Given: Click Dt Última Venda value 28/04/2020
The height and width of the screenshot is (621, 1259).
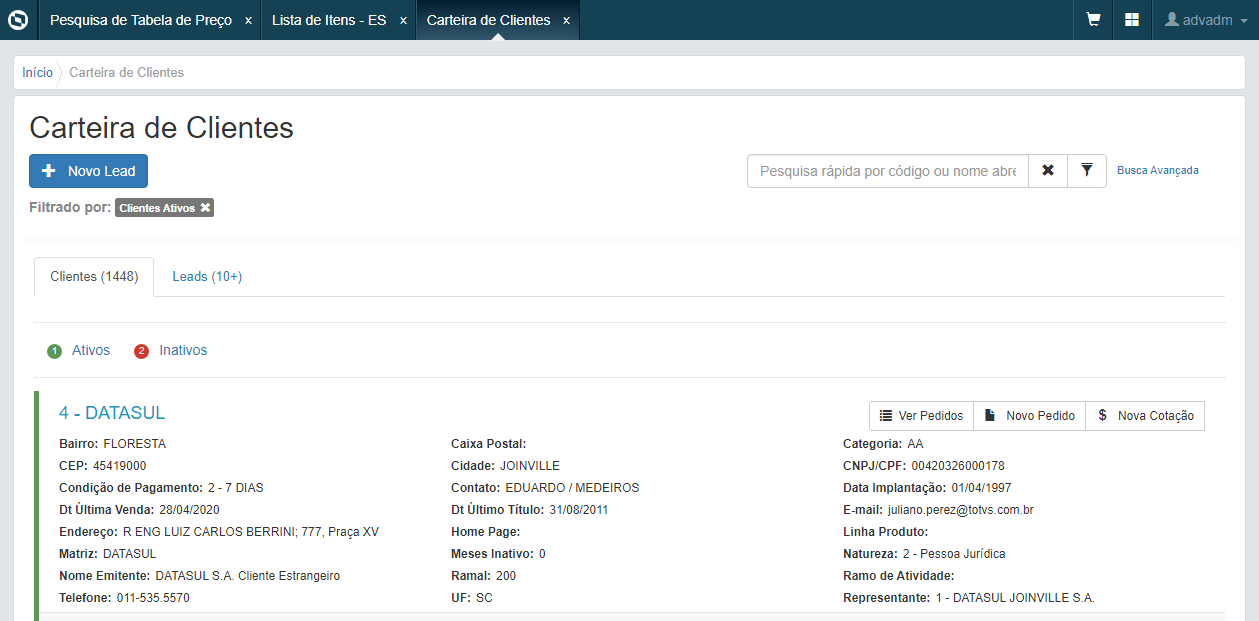Looking at the screenshot, I should point(188,510).
